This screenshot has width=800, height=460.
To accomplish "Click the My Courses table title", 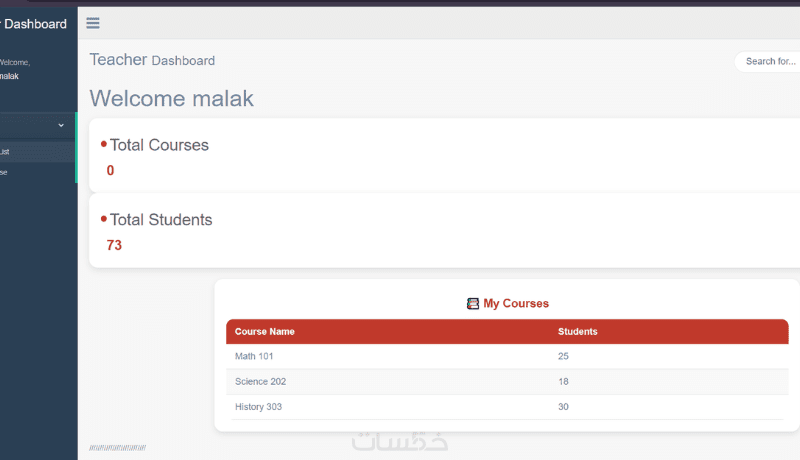I will (x=516, y=303).
